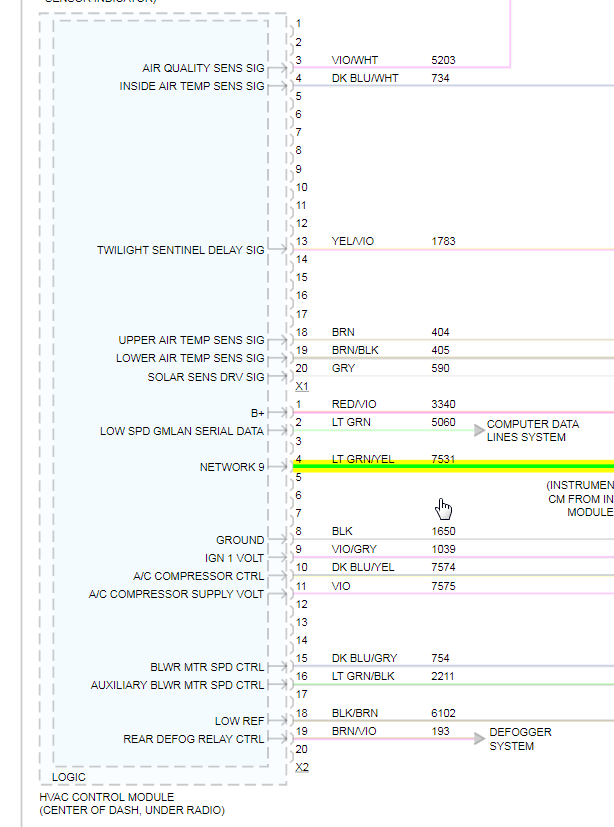The width and height of the screenshot is (614, 827).
Task: Select the RED/VIO 3340 B+ wire
Action: pyautogui.click(x=454, y=412)
